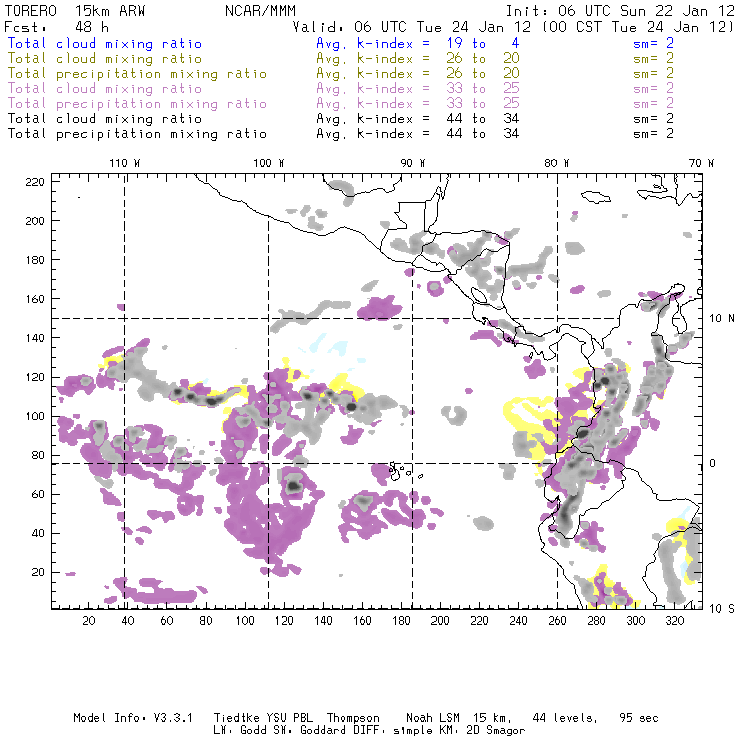The width and height of the screenshot is (740, 740).
Task: Click the "160" tick on the vertical axis
Action: click(x=35, y=299)
